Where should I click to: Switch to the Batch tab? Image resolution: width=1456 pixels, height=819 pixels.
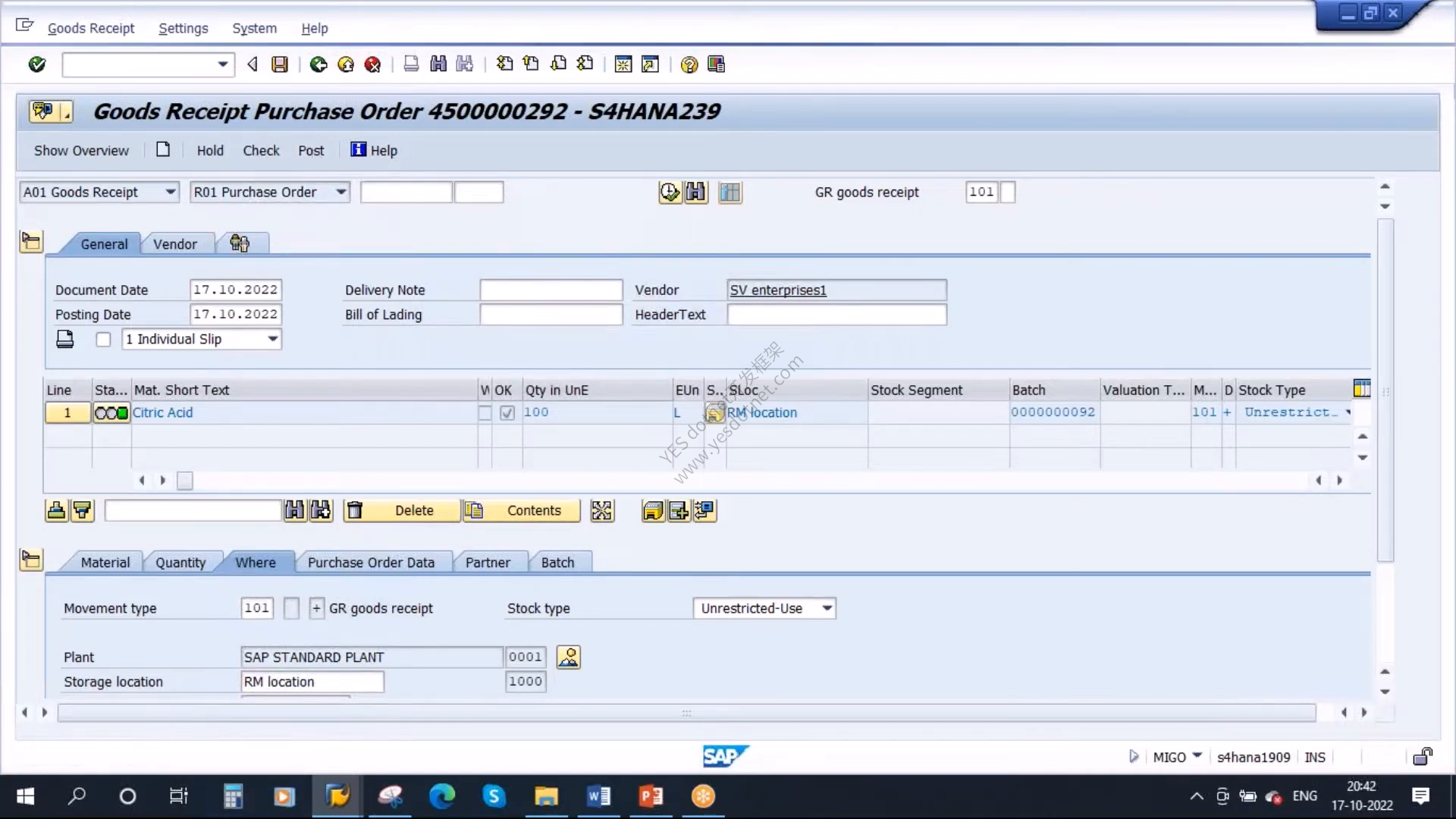557,563
